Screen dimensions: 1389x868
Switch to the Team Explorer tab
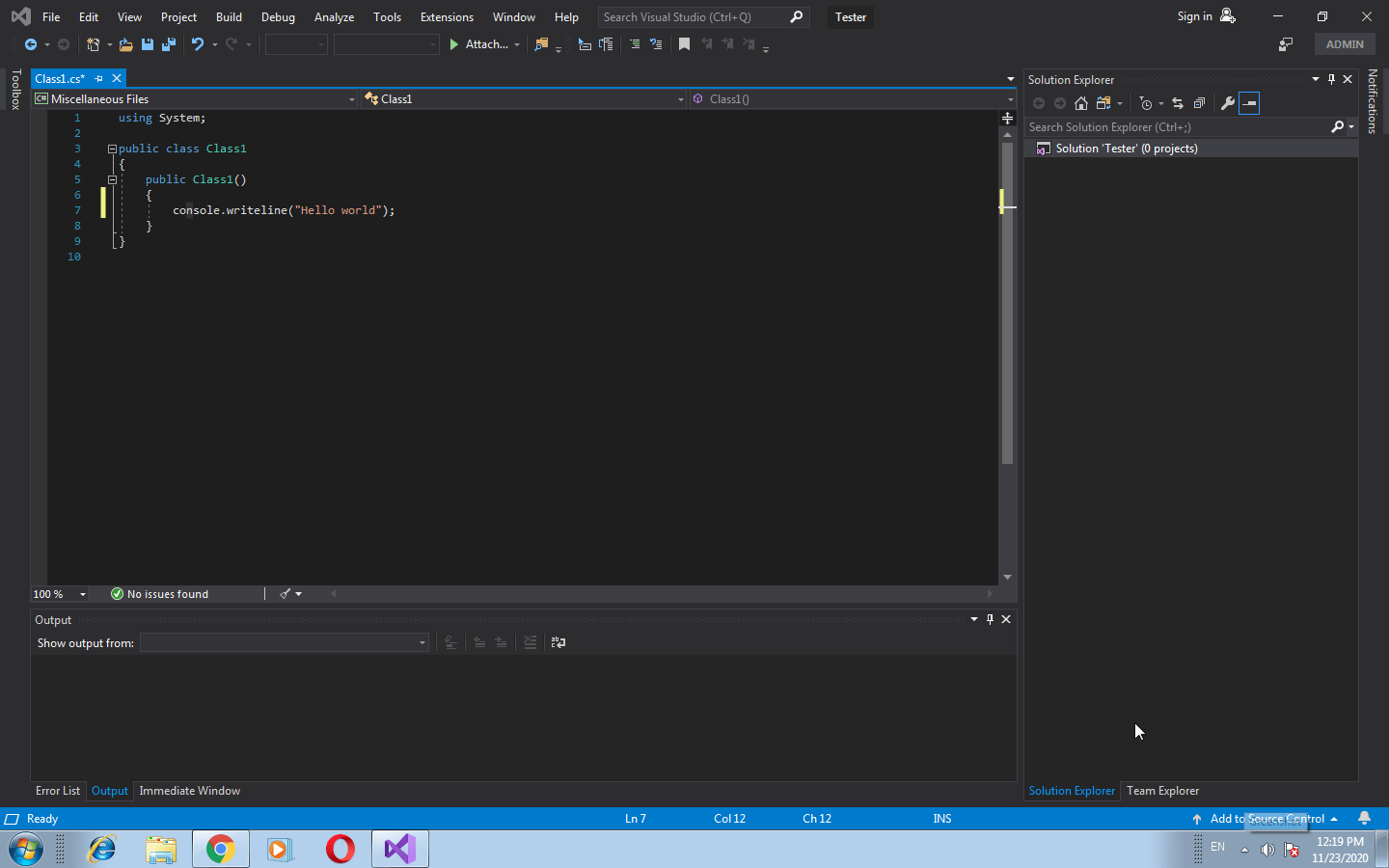coord(1162,791)
